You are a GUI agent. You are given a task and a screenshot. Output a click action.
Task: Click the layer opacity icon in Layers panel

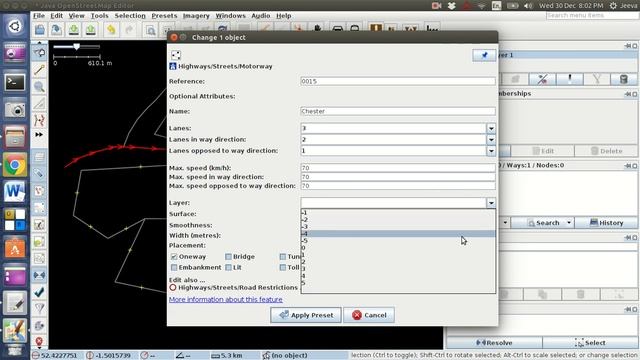coord(569,79)
